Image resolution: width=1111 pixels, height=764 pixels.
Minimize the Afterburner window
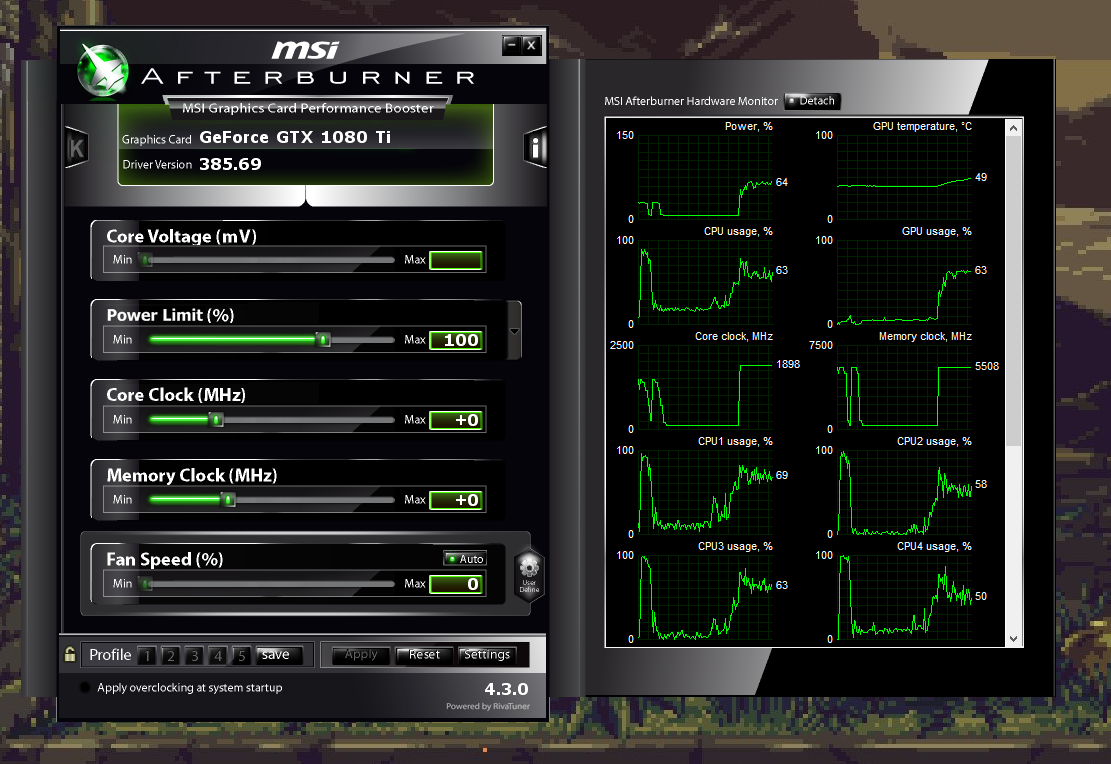click(x=512, y=45)
